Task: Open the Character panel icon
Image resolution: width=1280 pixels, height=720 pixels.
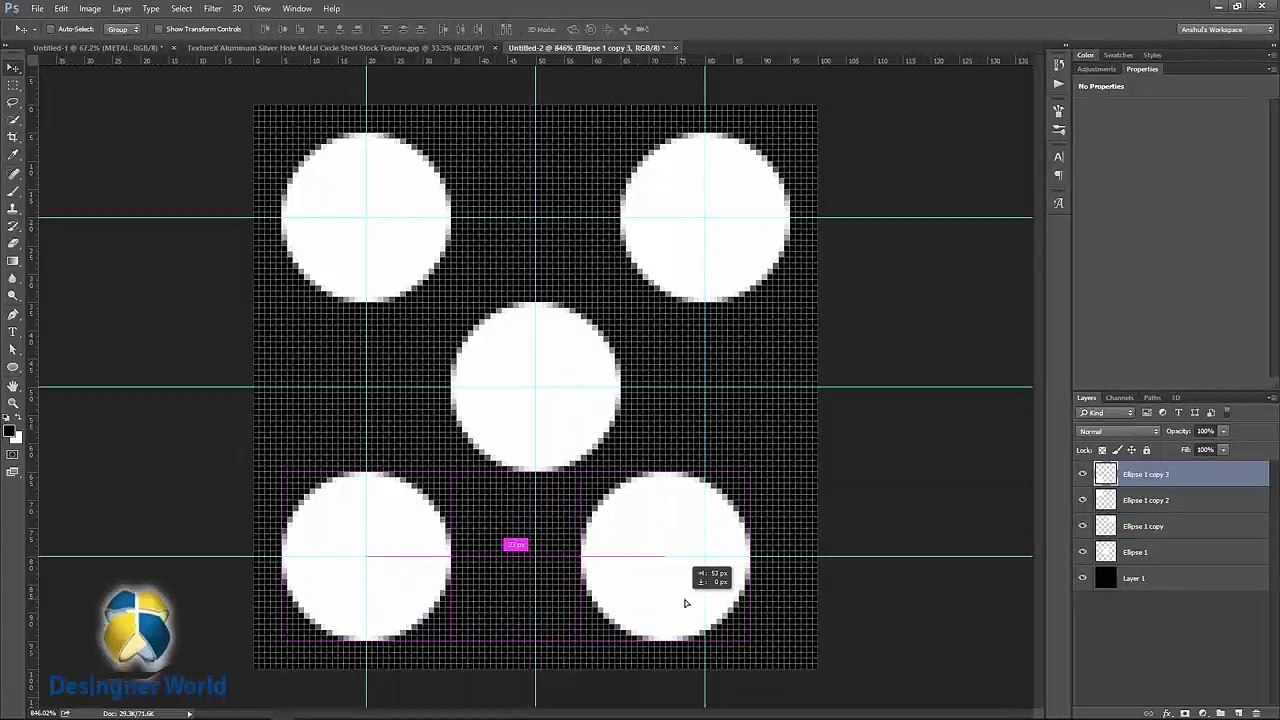Action: pyautogui.click(x=1059, y=157)
